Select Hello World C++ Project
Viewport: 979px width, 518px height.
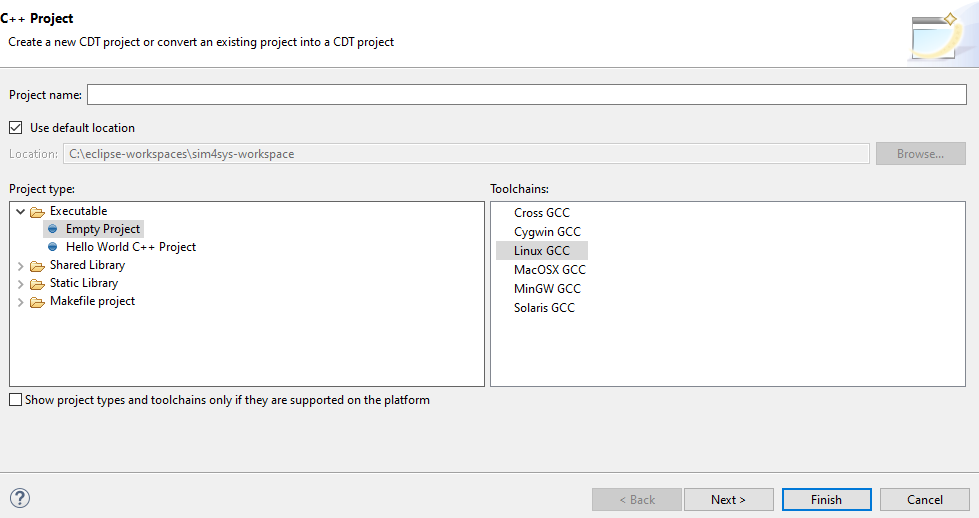131,247
